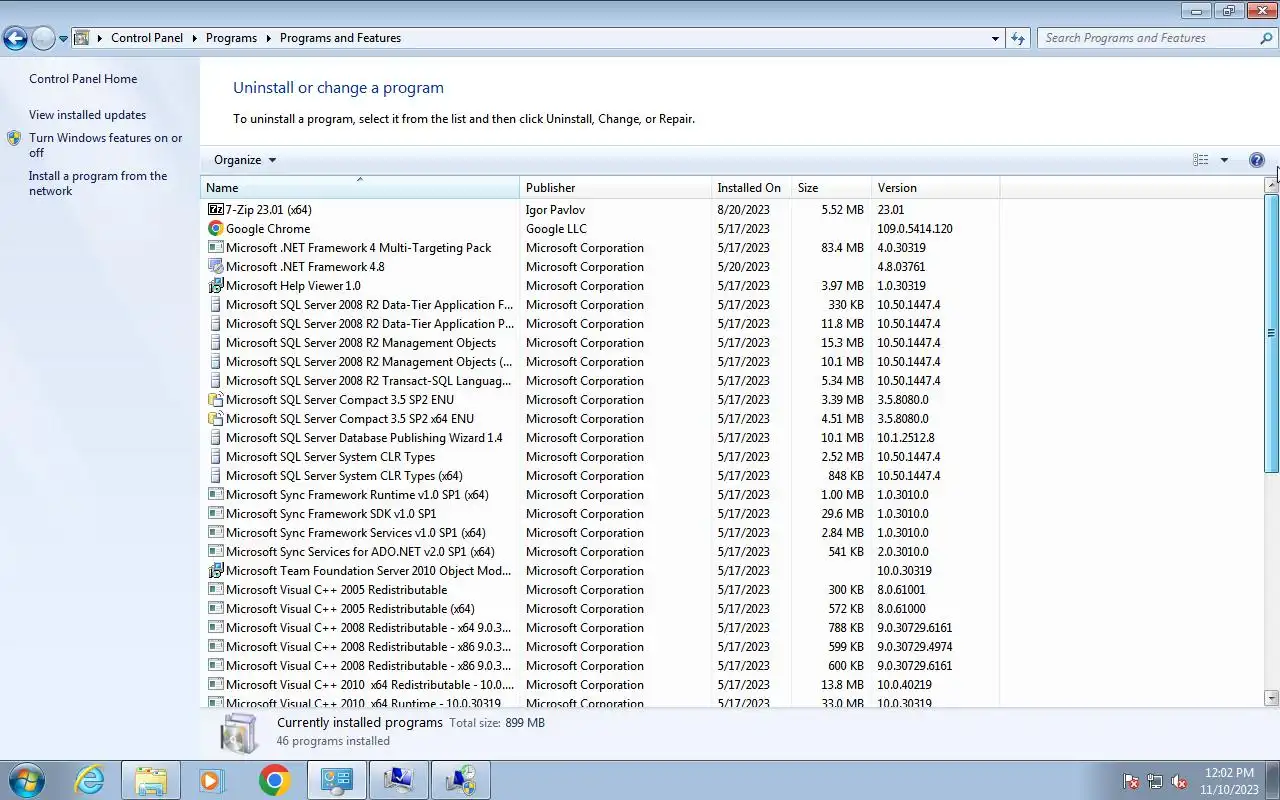1280x800 pixels.
Task: Click the Microsoft .NET Framework 4.8 icon
Action: click(215, 267)
